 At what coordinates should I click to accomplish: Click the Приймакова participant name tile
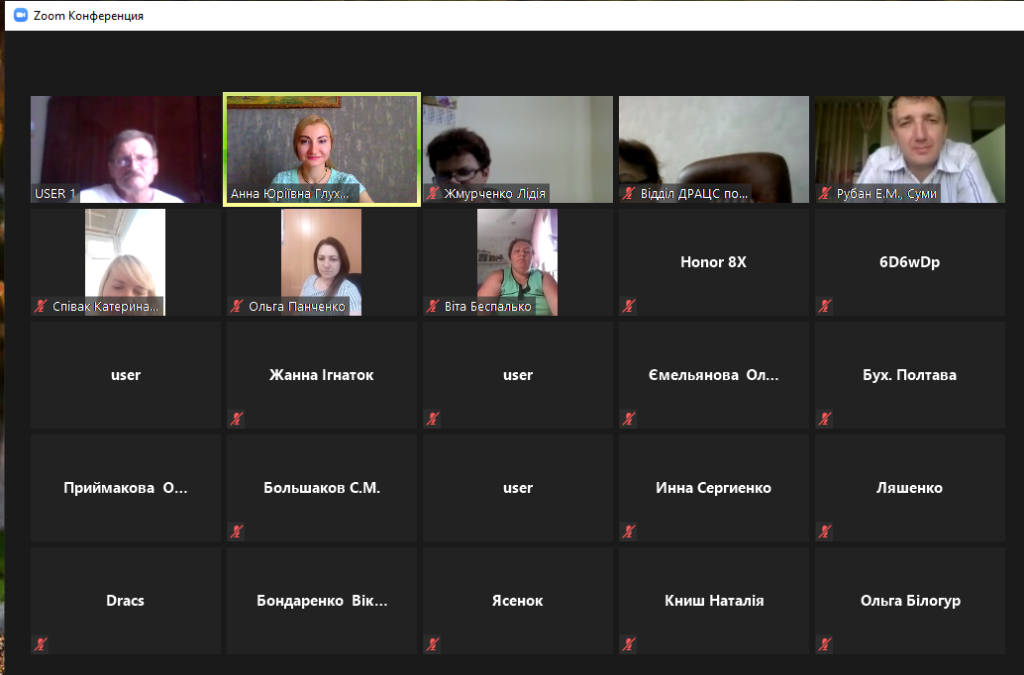click(125, 488)
